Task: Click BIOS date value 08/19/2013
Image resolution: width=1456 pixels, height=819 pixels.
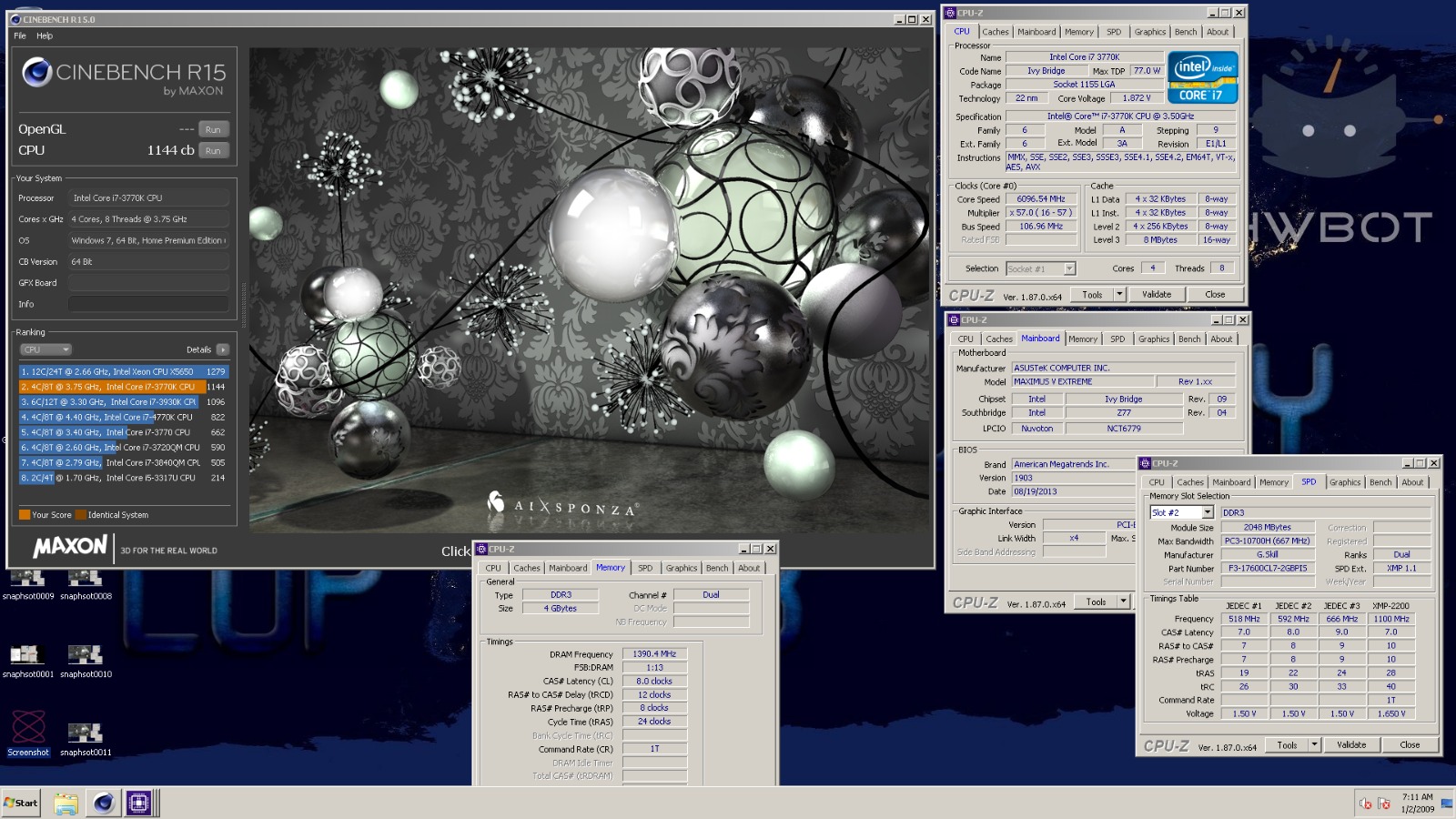Action: coord(1073,491)
